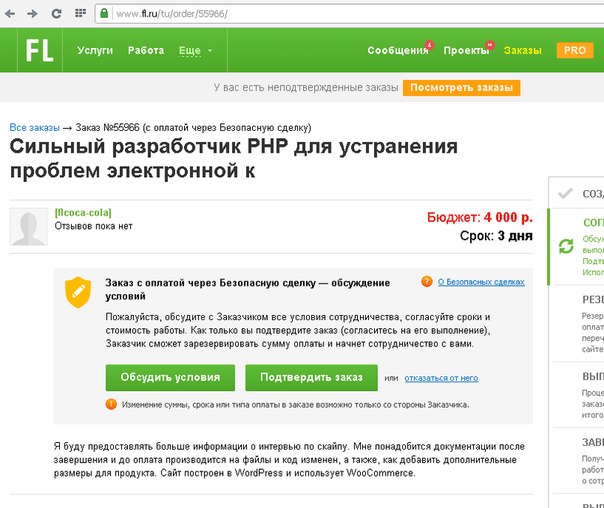Click the green refresh arrows status icon
This screenshot has height=508, width=604.
pyautogui.click(x=566, y=246)
